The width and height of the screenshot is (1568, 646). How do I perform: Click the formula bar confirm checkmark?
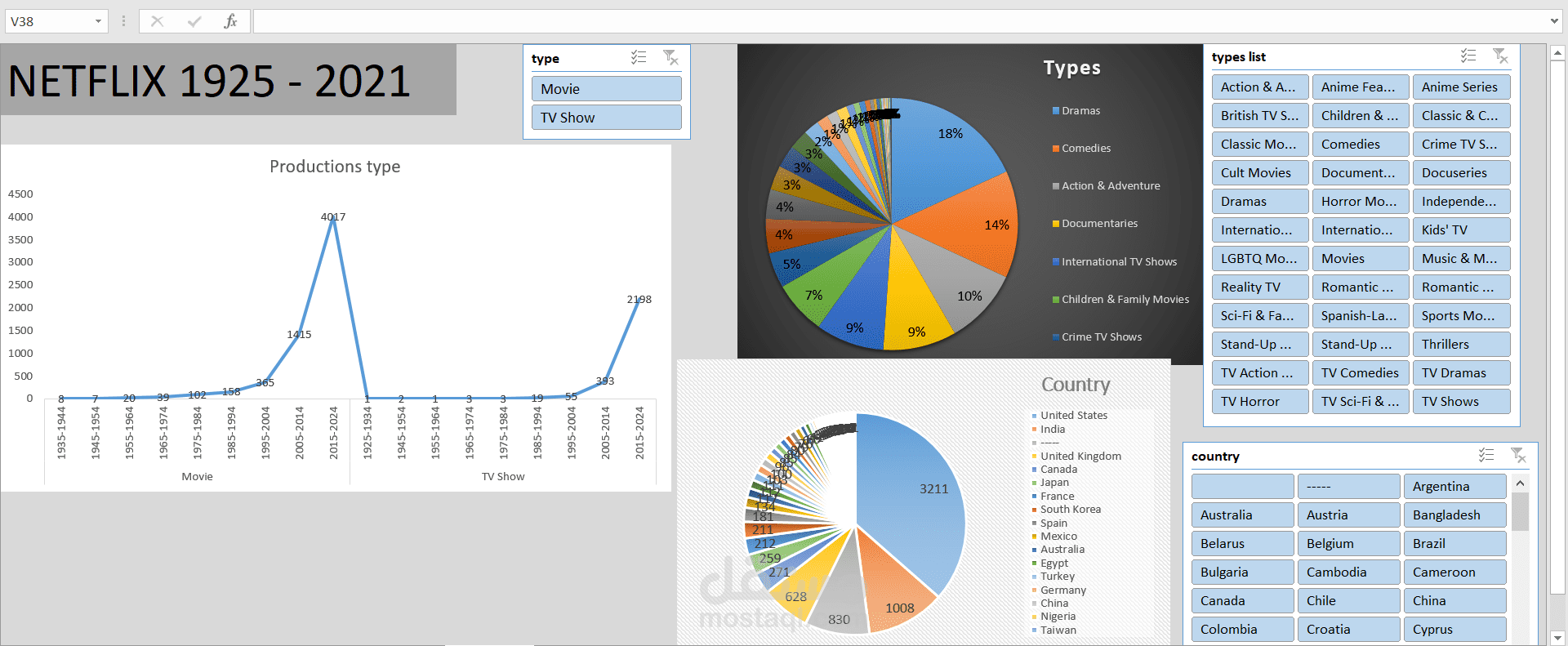pyautogui.click(x=194, y=21)
